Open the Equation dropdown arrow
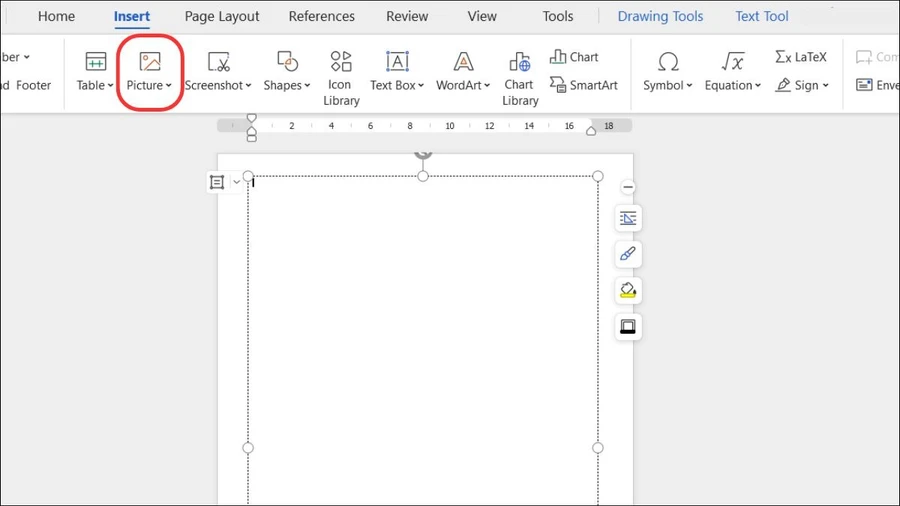This screenshot has height=506, width=900. point(758,85)
